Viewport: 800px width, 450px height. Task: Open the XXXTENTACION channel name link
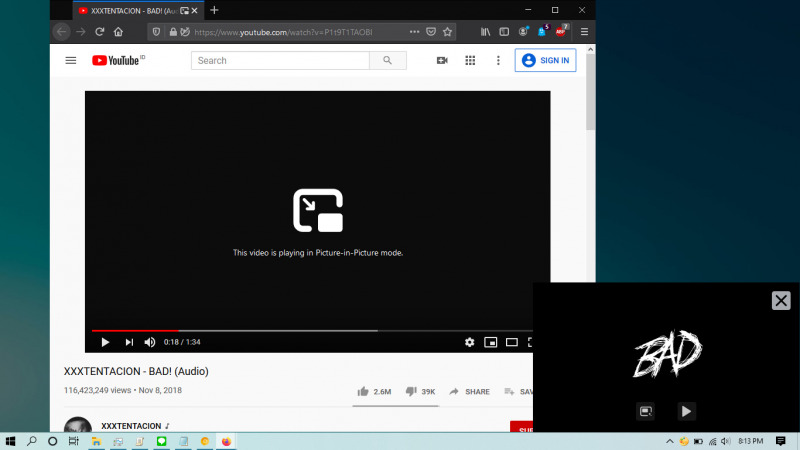pyautogui.click(x=131, y=426)
